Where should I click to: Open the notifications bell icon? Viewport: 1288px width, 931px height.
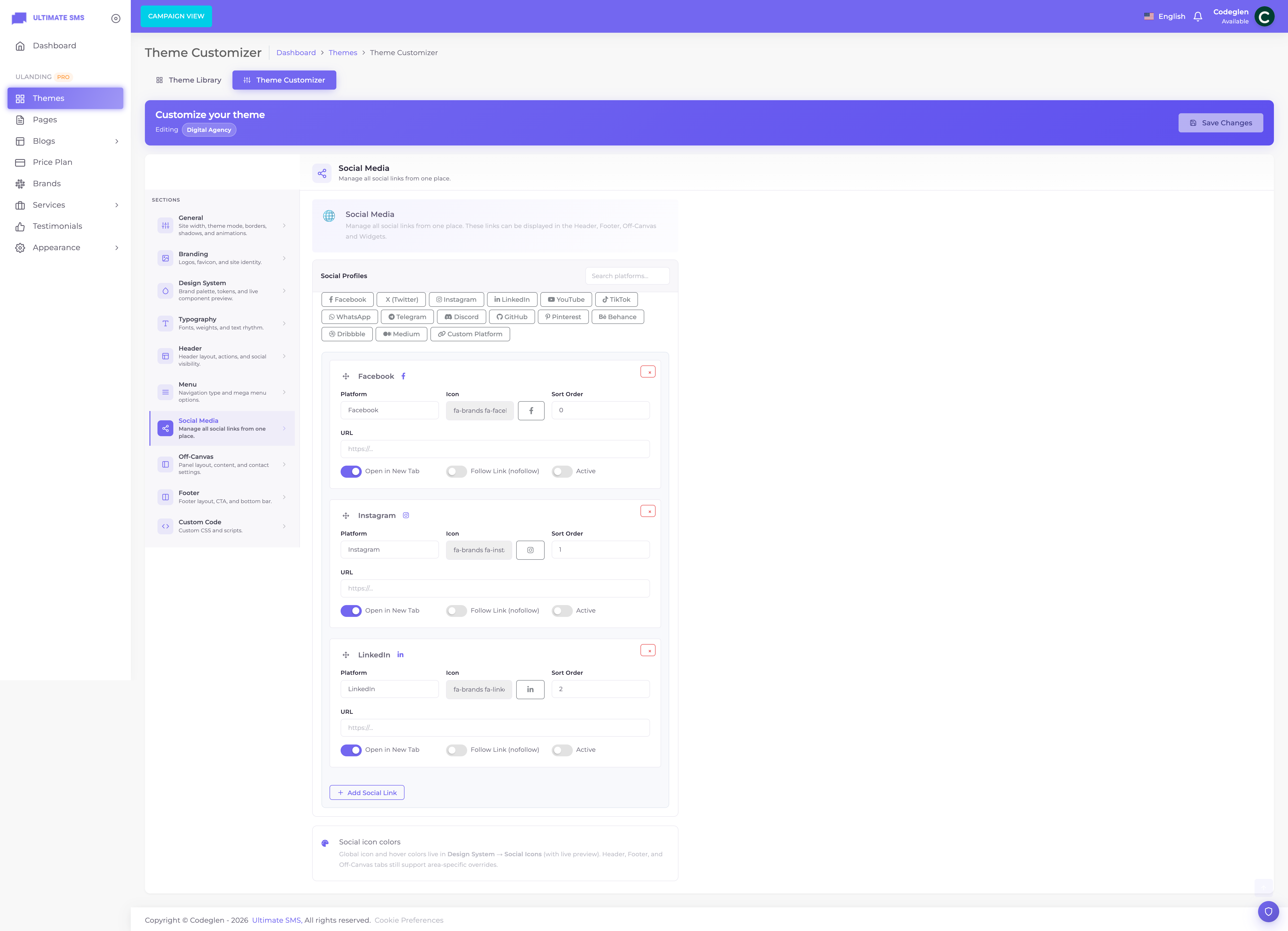click(1198, 16)
